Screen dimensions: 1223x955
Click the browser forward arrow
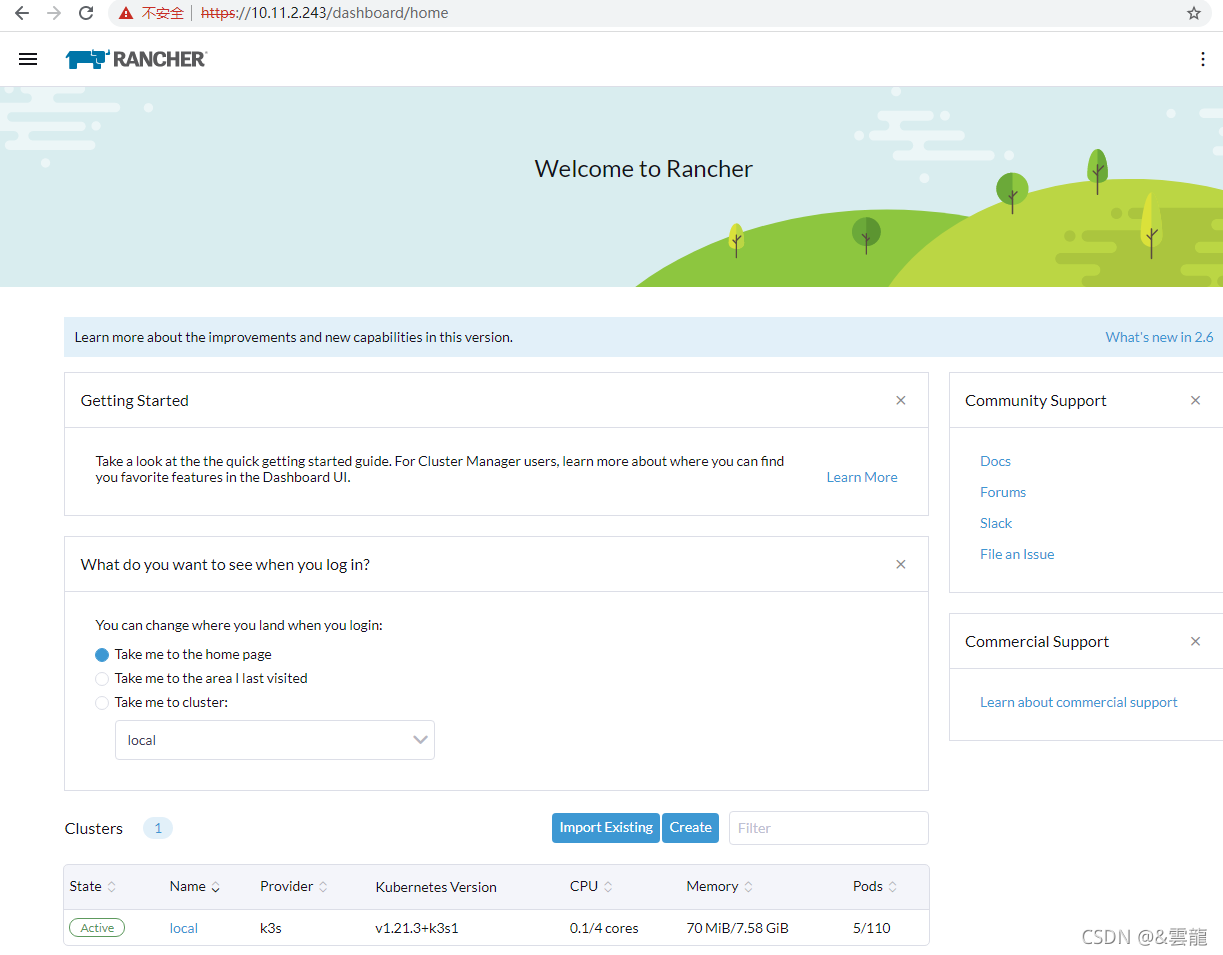(x=54, y=13)
